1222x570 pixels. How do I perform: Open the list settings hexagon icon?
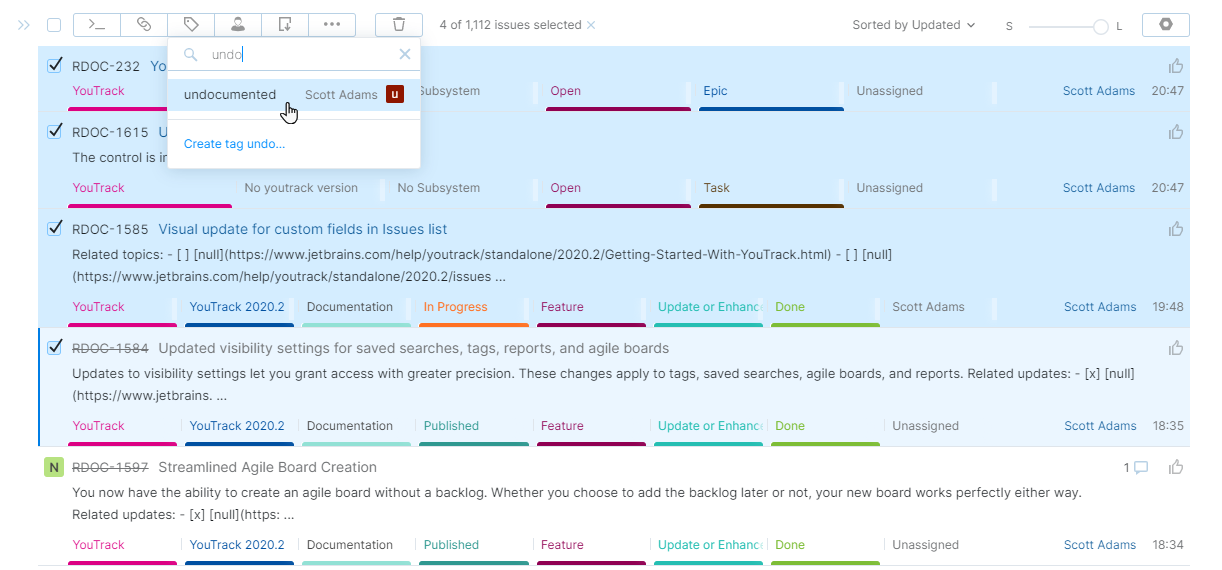[1165, 25]
